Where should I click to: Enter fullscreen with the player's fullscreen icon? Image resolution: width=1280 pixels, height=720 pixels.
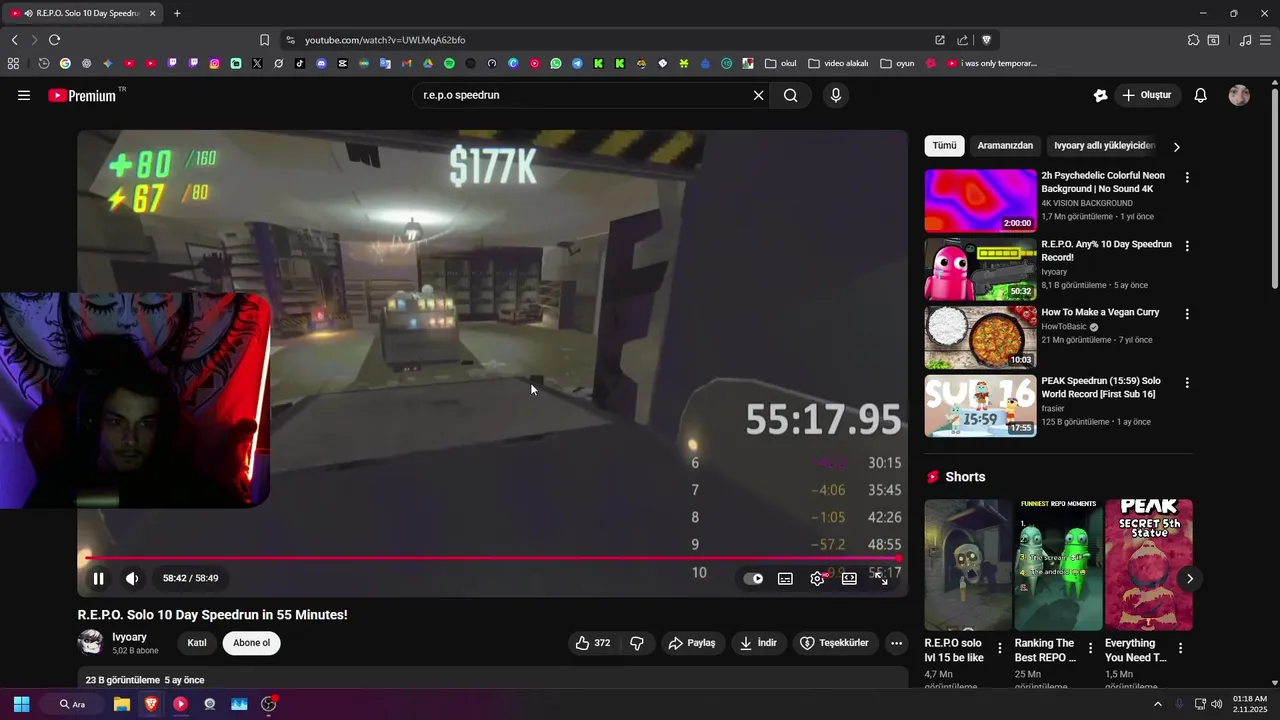click(x=881, y=578)
